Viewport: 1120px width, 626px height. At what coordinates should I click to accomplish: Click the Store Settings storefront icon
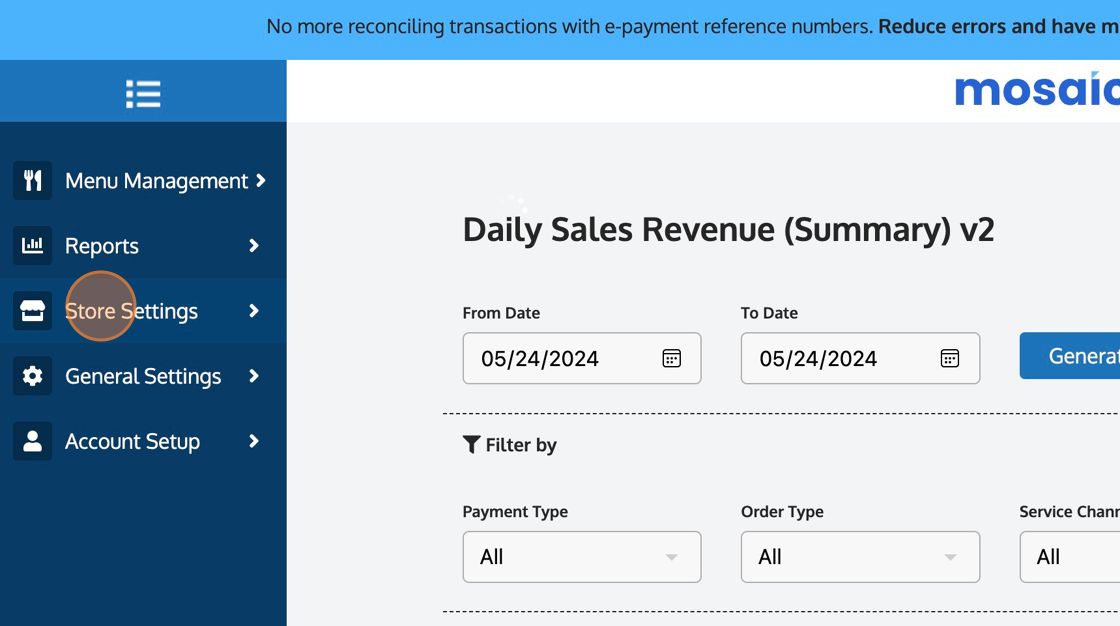point(33,311)
